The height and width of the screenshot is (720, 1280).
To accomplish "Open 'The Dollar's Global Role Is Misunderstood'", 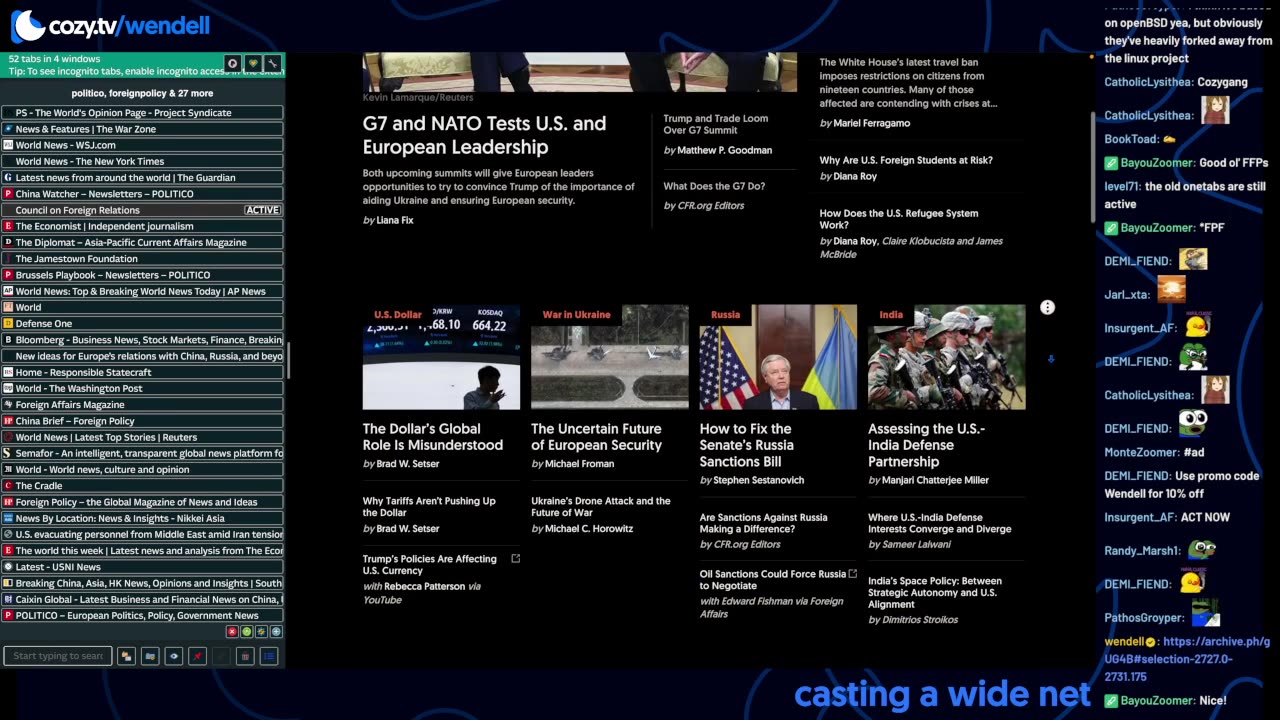I will click(433, 437).
